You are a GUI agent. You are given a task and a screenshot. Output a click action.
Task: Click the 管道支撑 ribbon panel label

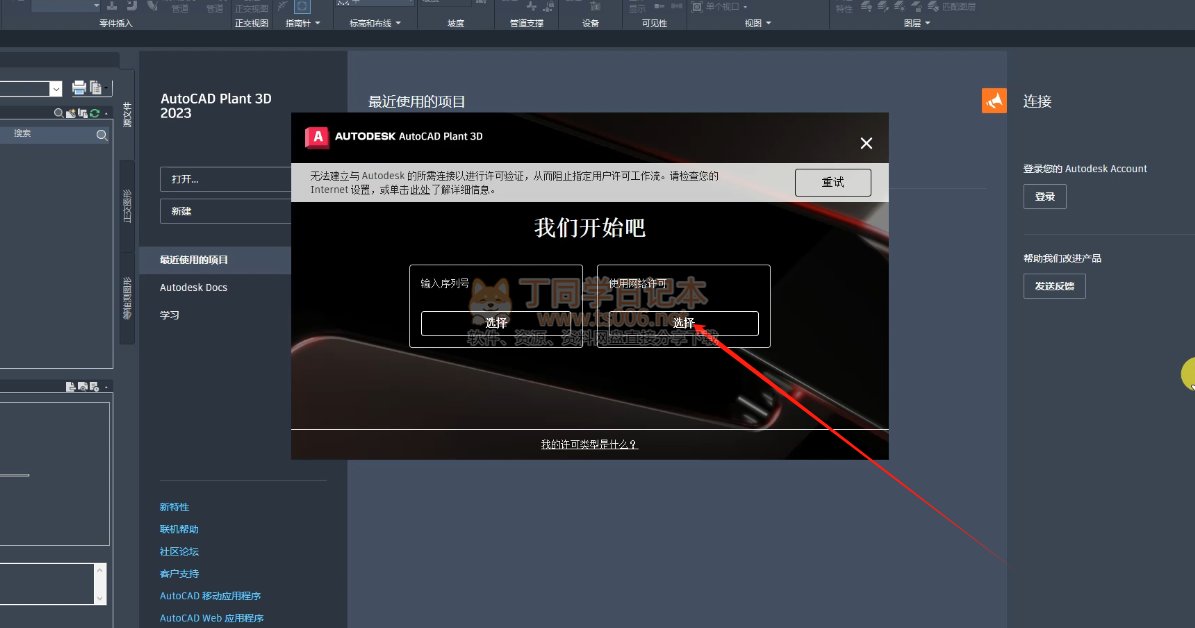(527, 24)
